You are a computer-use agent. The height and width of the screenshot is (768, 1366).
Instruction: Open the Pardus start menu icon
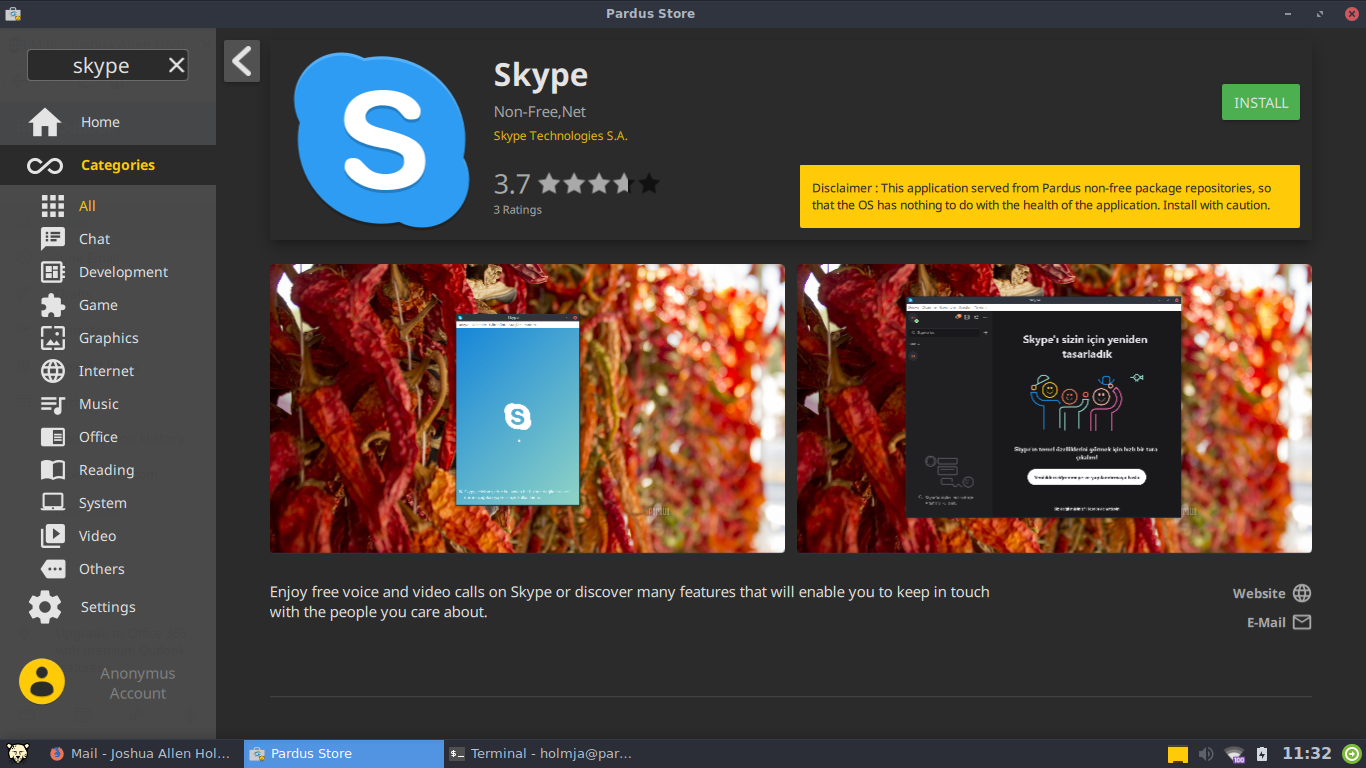click(17, 754)
